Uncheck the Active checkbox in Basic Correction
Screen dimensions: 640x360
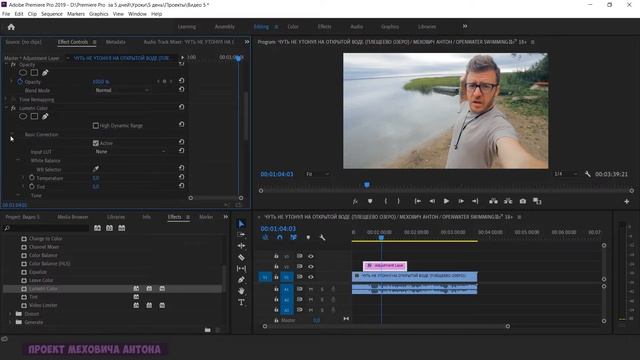tap(96, 143)
